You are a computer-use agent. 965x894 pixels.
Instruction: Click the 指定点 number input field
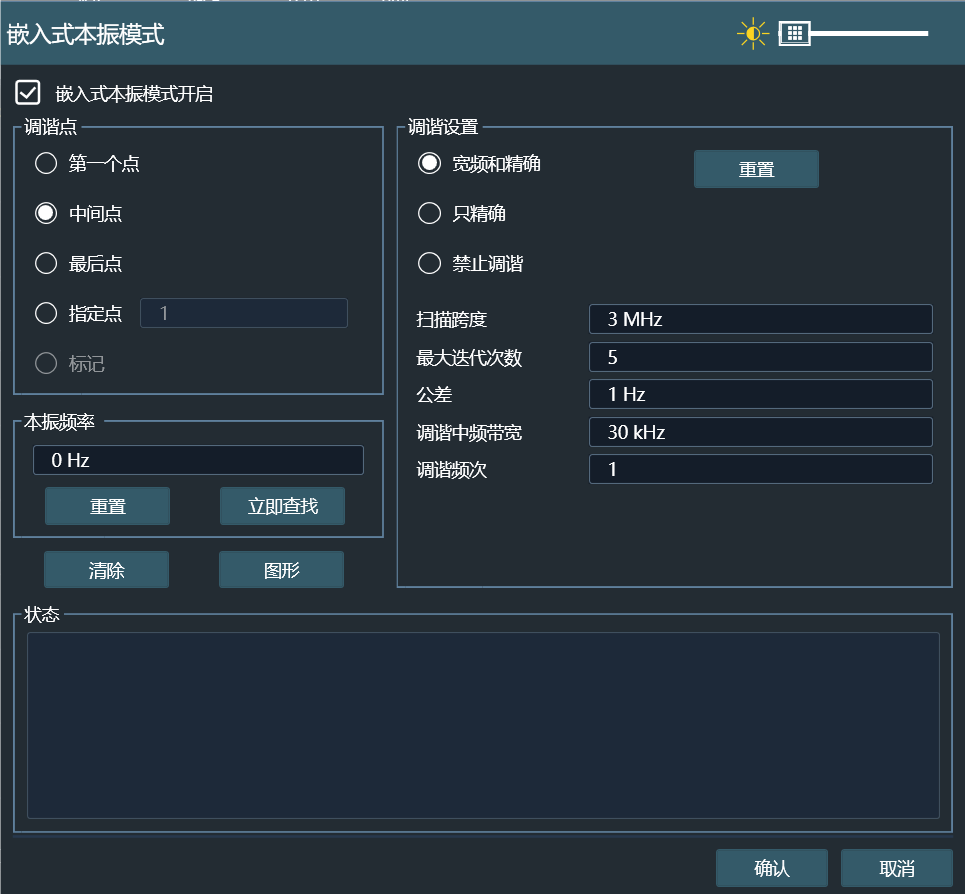pos(244,313)
